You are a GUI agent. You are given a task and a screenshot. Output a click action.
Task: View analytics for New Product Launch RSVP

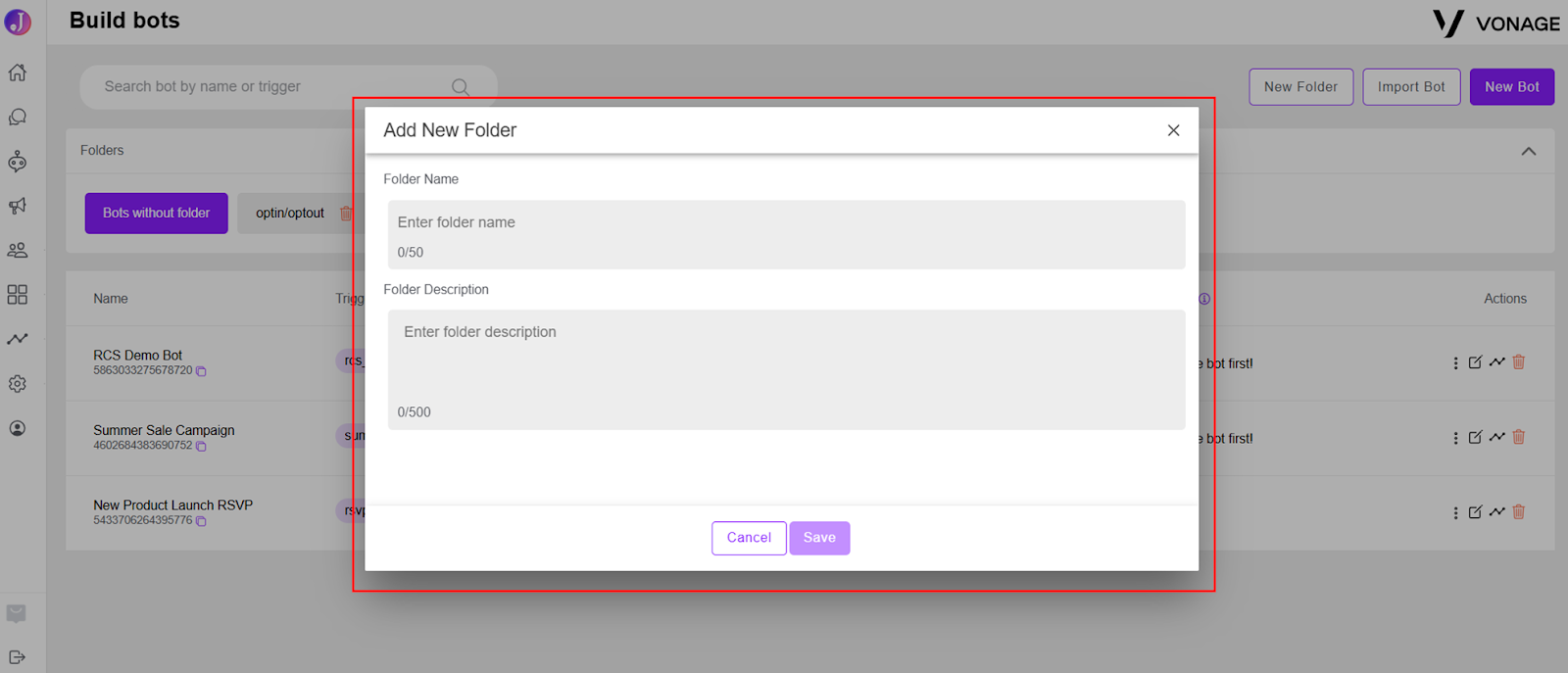pos(1496,512)
